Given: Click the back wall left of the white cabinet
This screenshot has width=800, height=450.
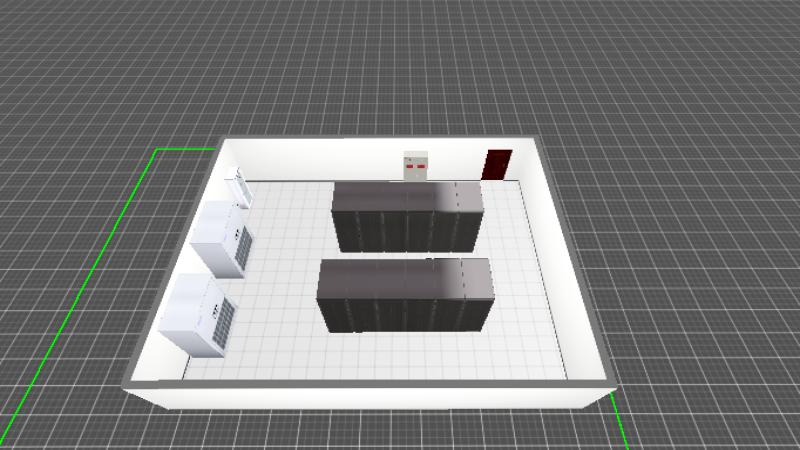Looking at the screenshot, I should (x=320, y=160).
